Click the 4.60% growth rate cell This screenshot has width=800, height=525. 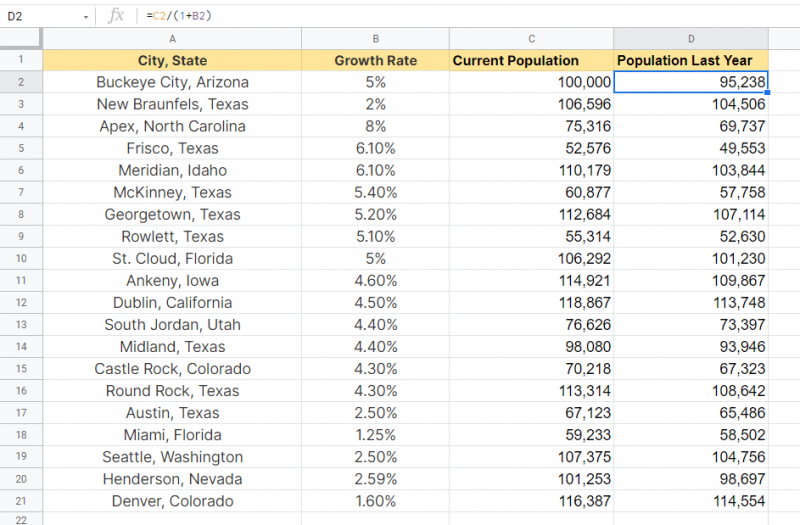(376, 280)
